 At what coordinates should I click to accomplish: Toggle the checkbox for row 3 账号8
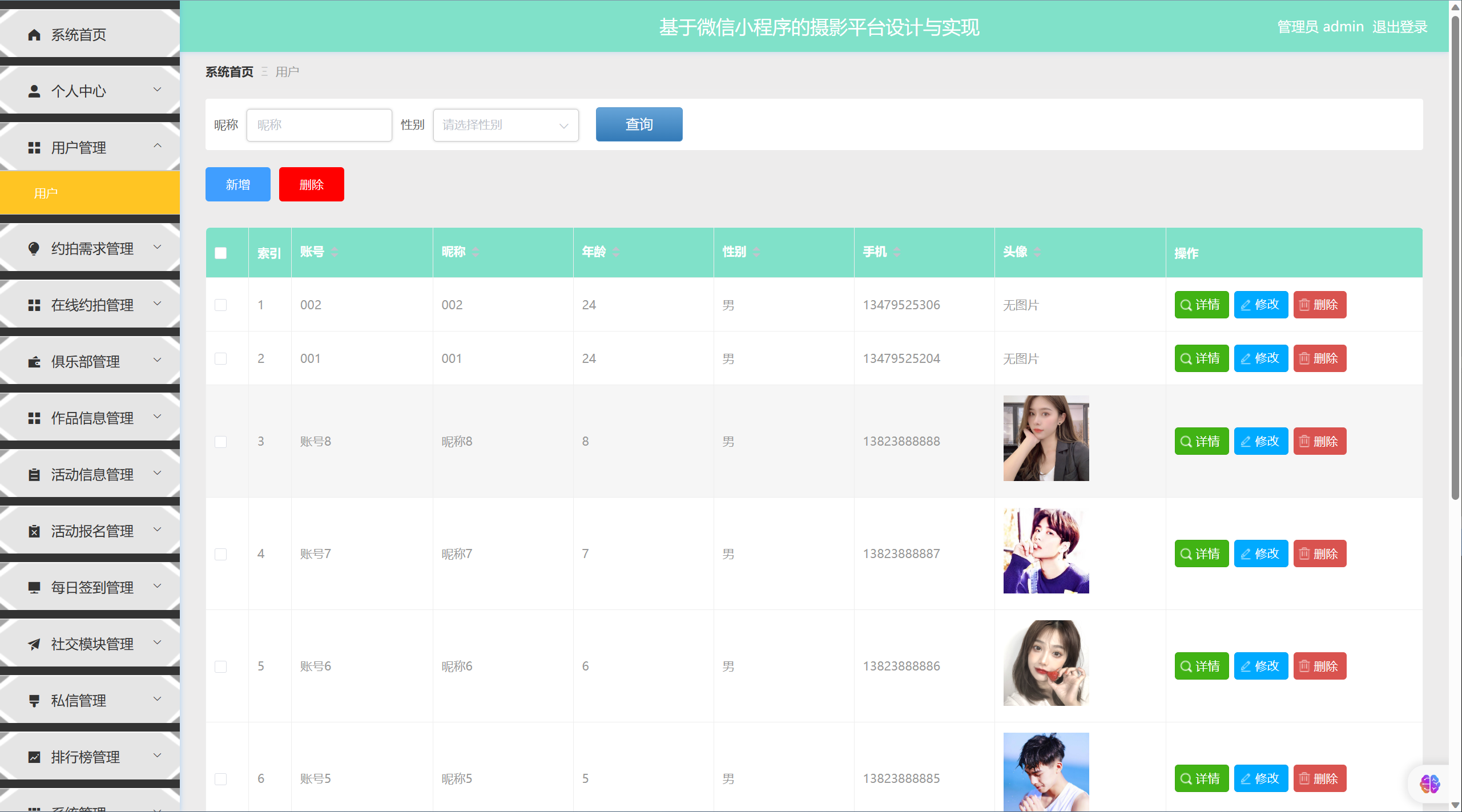tap(221, 440)
